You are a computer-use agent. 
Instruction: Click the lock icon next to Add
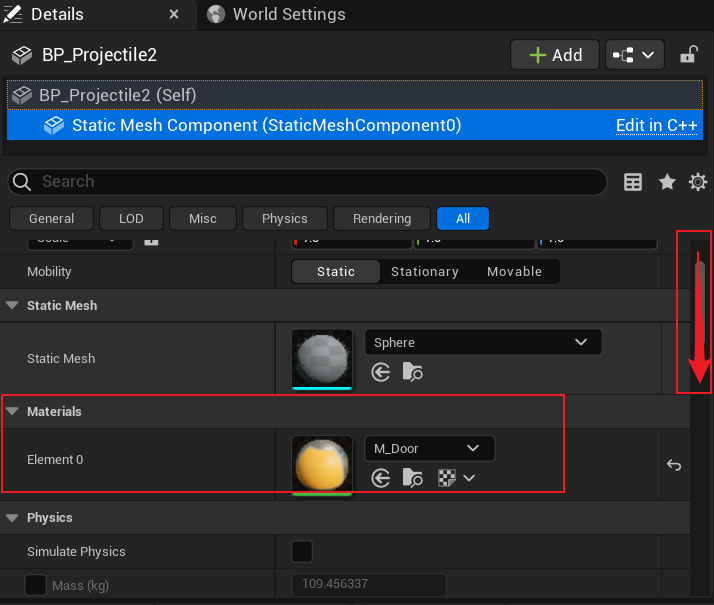pyautogui.click(x=688, y=55)
